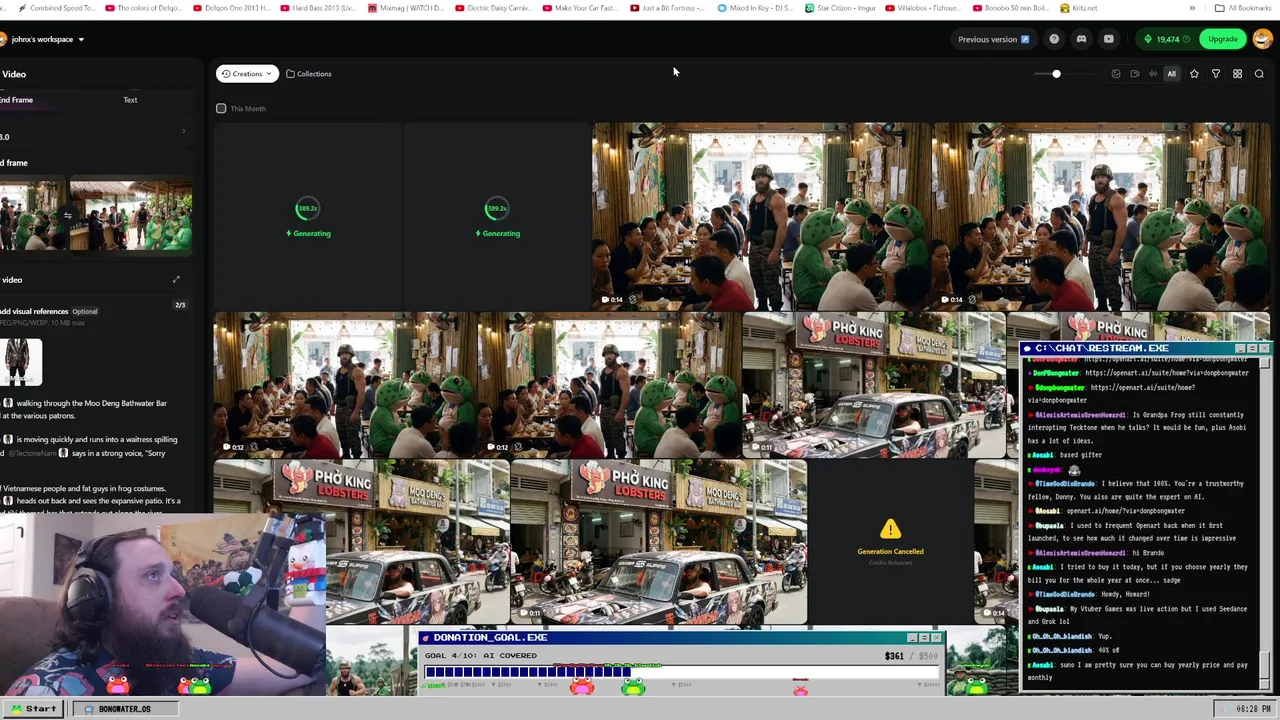Open the help question-mark icon
This screenshot has width=1280, height=720.
(x=1054, y=39)
